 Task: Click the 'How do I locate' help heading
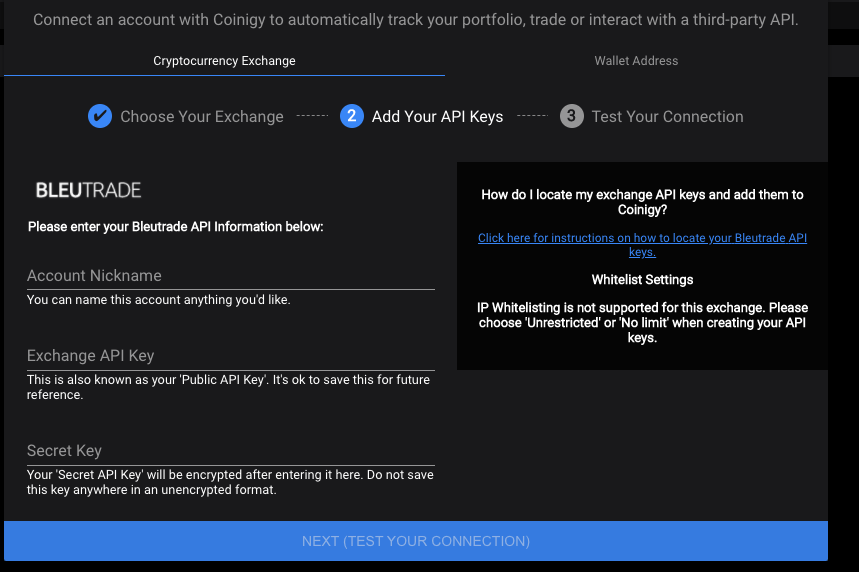tap(642, 202)
